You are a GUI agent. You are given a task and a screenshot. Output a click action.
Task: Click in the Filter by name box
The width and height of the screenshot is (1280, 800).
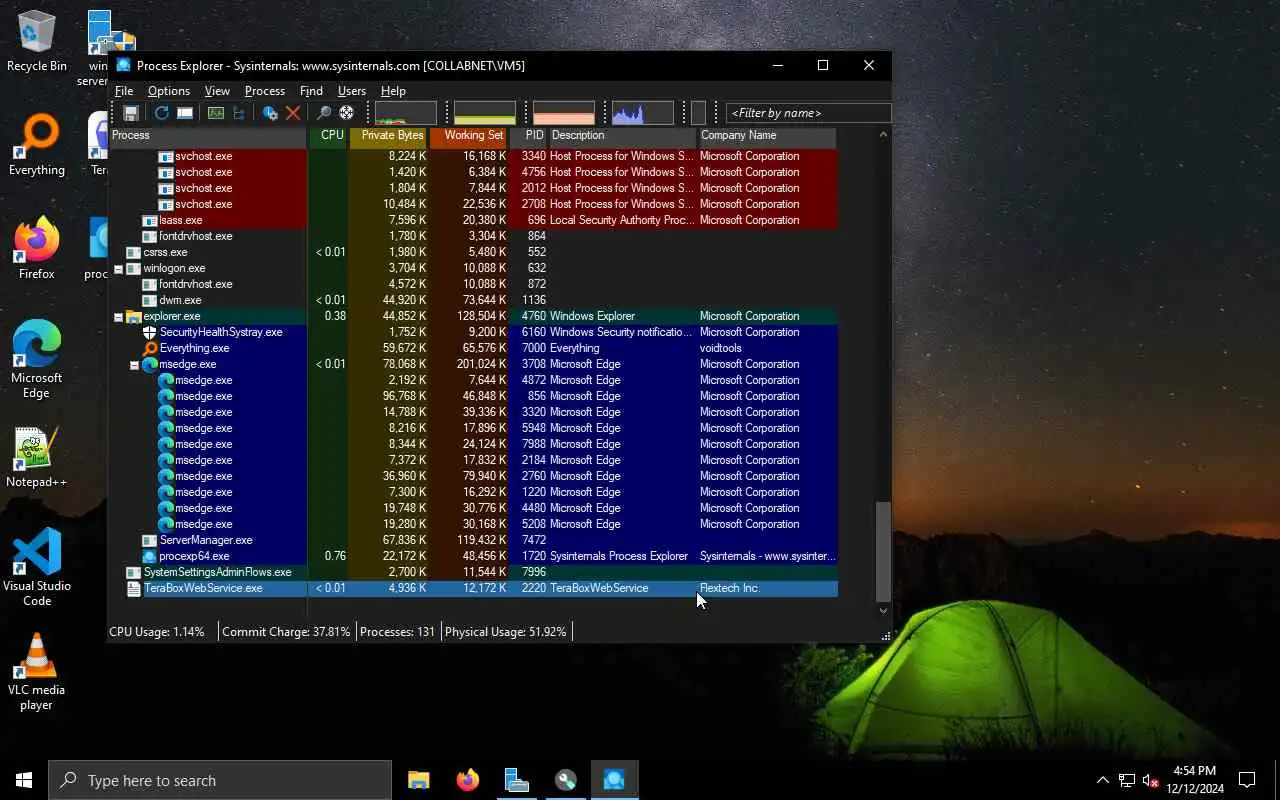click(808, 113)
